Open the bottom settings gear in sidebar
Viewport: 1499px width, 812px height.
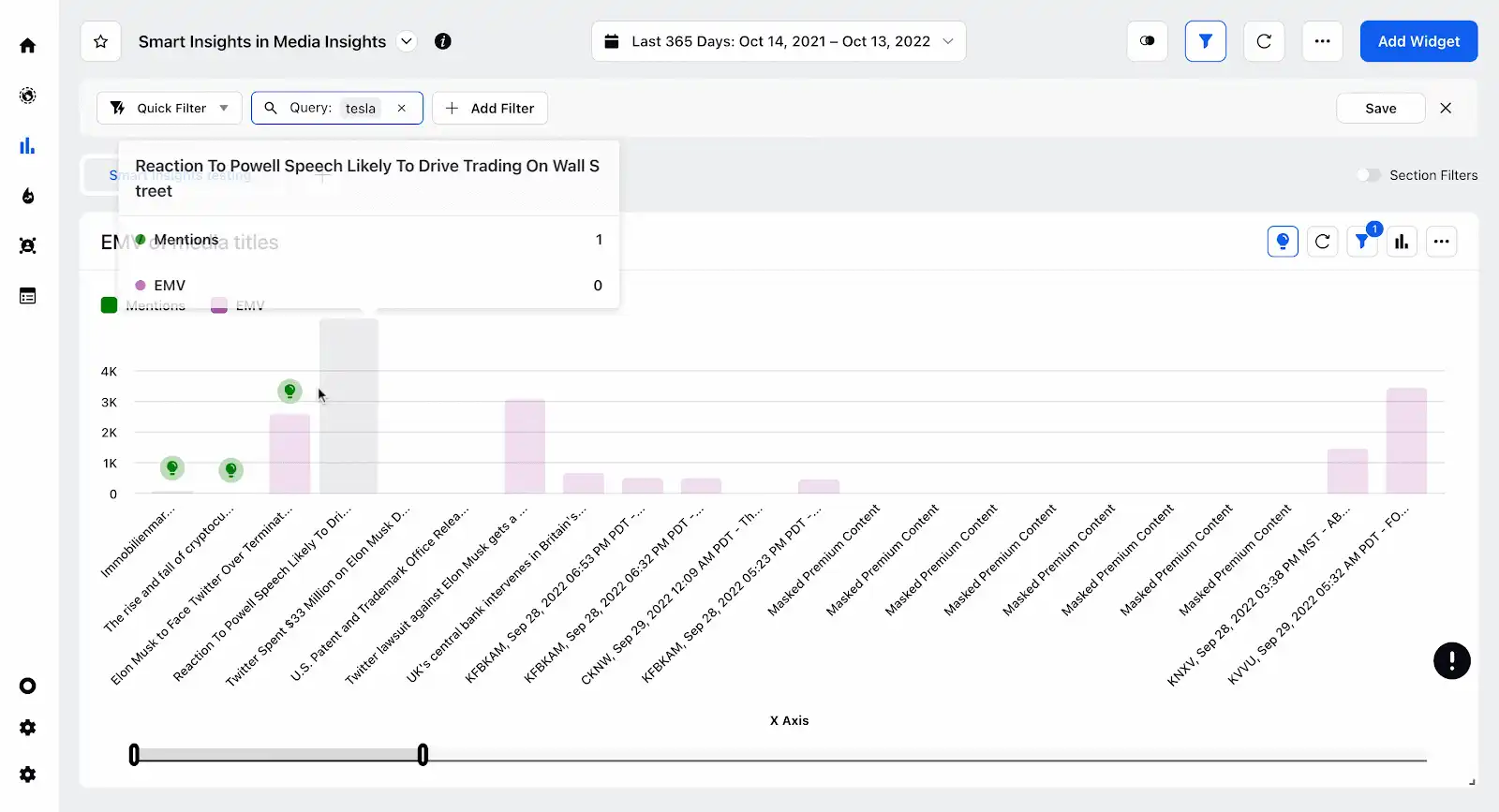[28, 775]
